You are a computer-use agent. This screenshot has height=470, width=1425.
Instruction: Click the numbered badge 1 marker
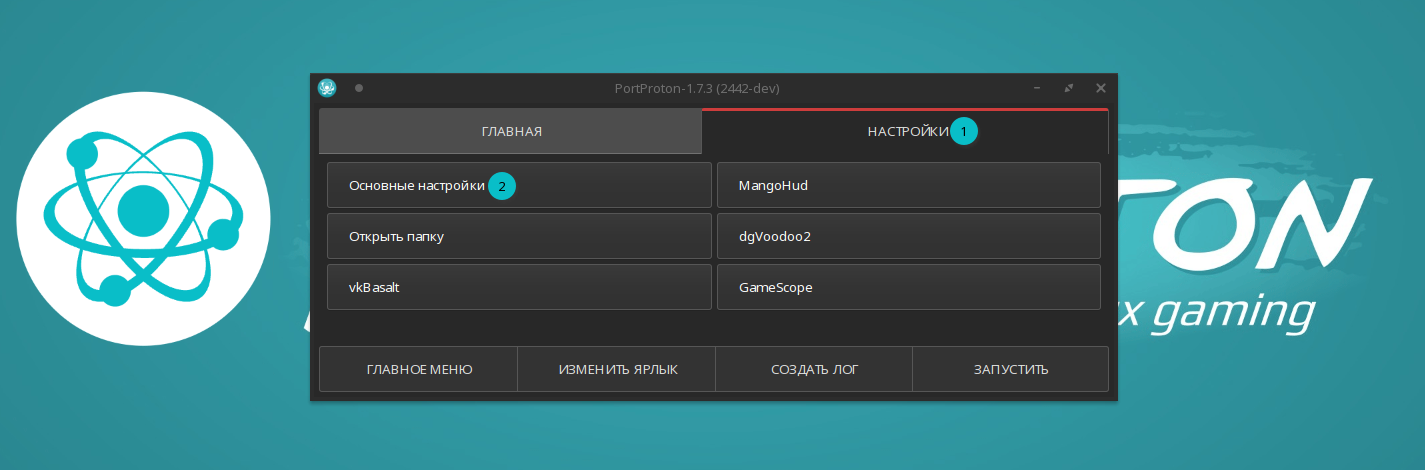click(964, 131)
